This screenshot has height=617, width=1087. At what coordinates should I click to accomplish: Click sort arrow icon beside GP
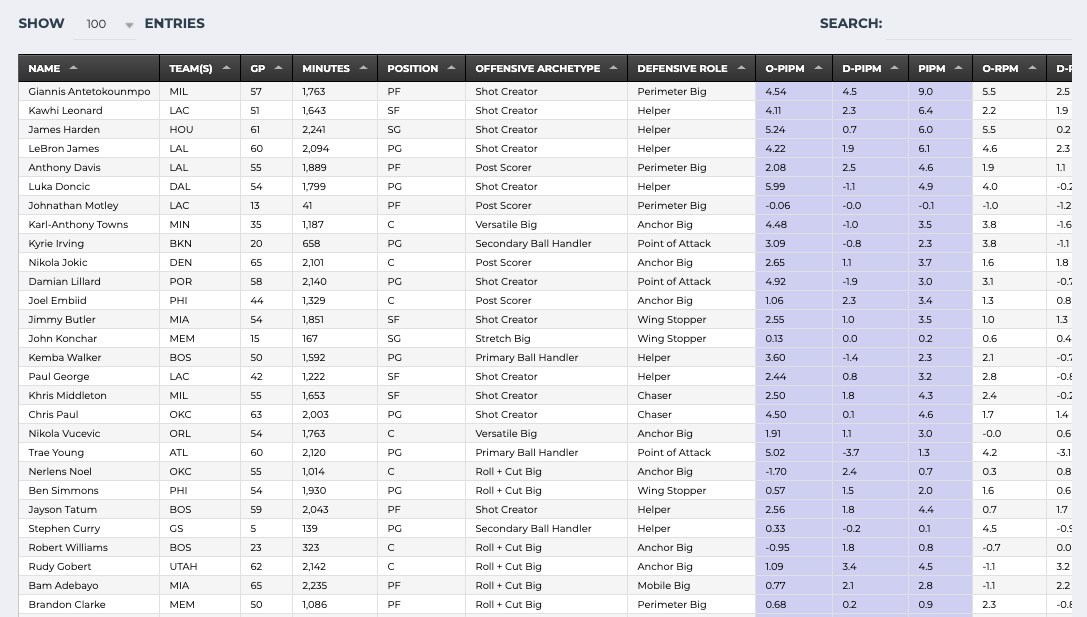point(279,67)
